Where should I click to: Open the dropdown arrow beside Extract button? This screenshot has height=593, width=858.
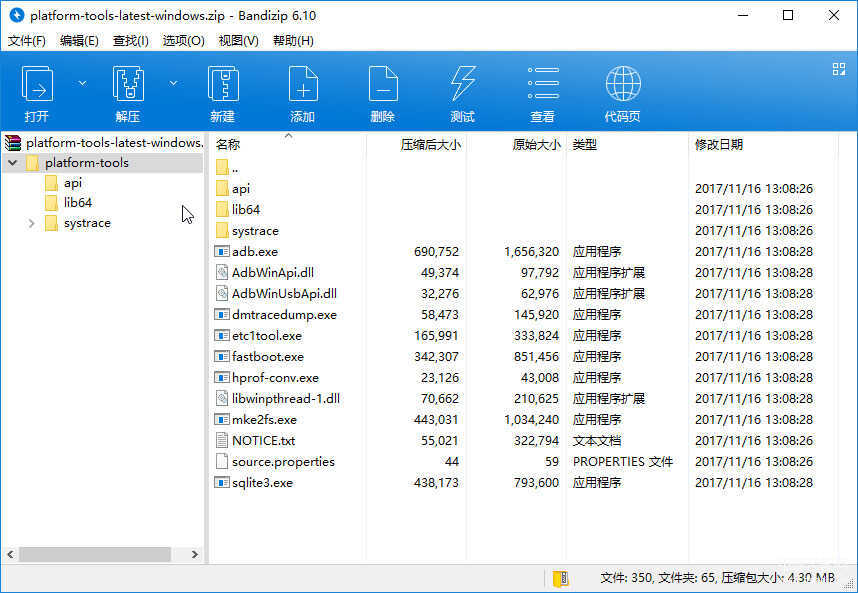pyautogui.click(x=173, y=83)
